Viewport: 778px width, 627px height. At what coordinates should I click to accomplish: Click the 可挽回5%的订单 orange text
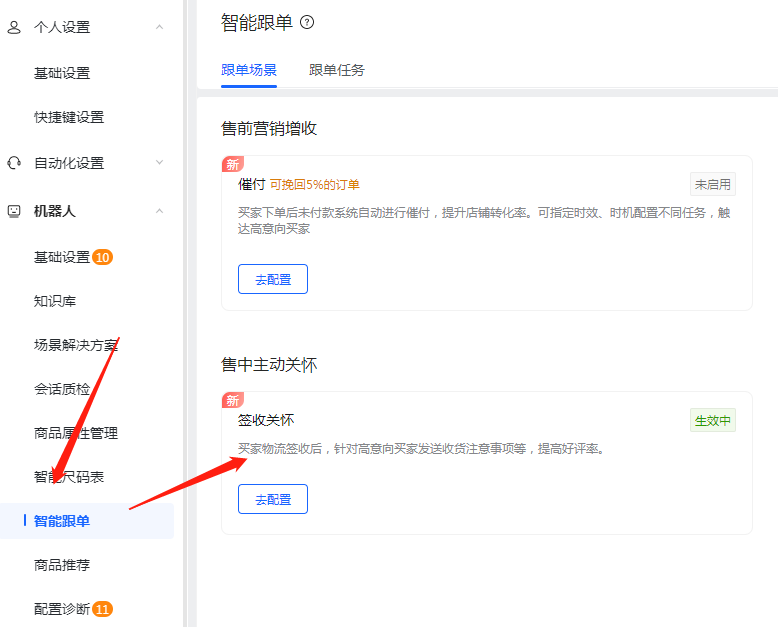(315, 185)
